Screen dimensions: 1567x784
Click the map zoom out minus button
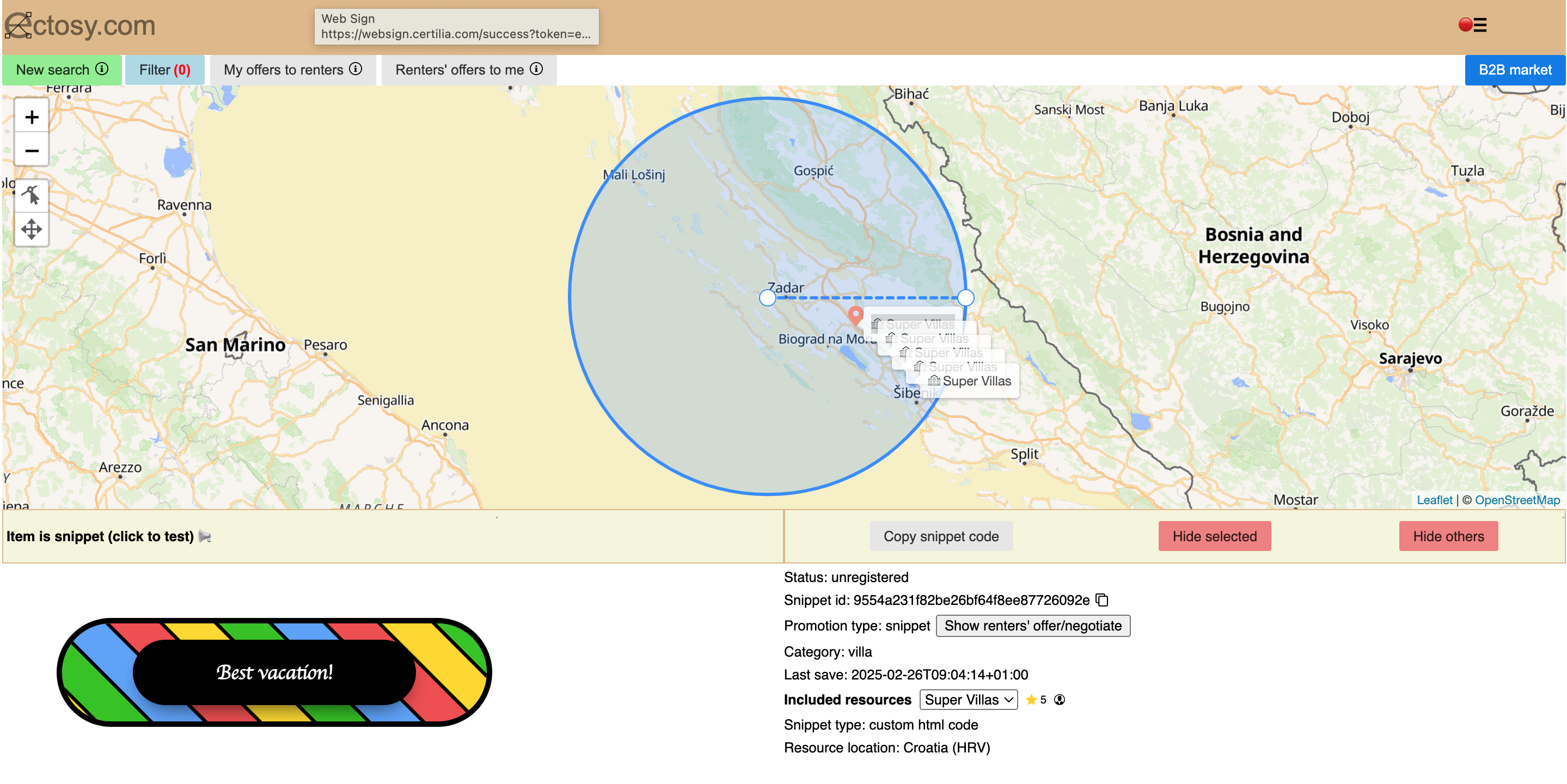click(32, 150)
